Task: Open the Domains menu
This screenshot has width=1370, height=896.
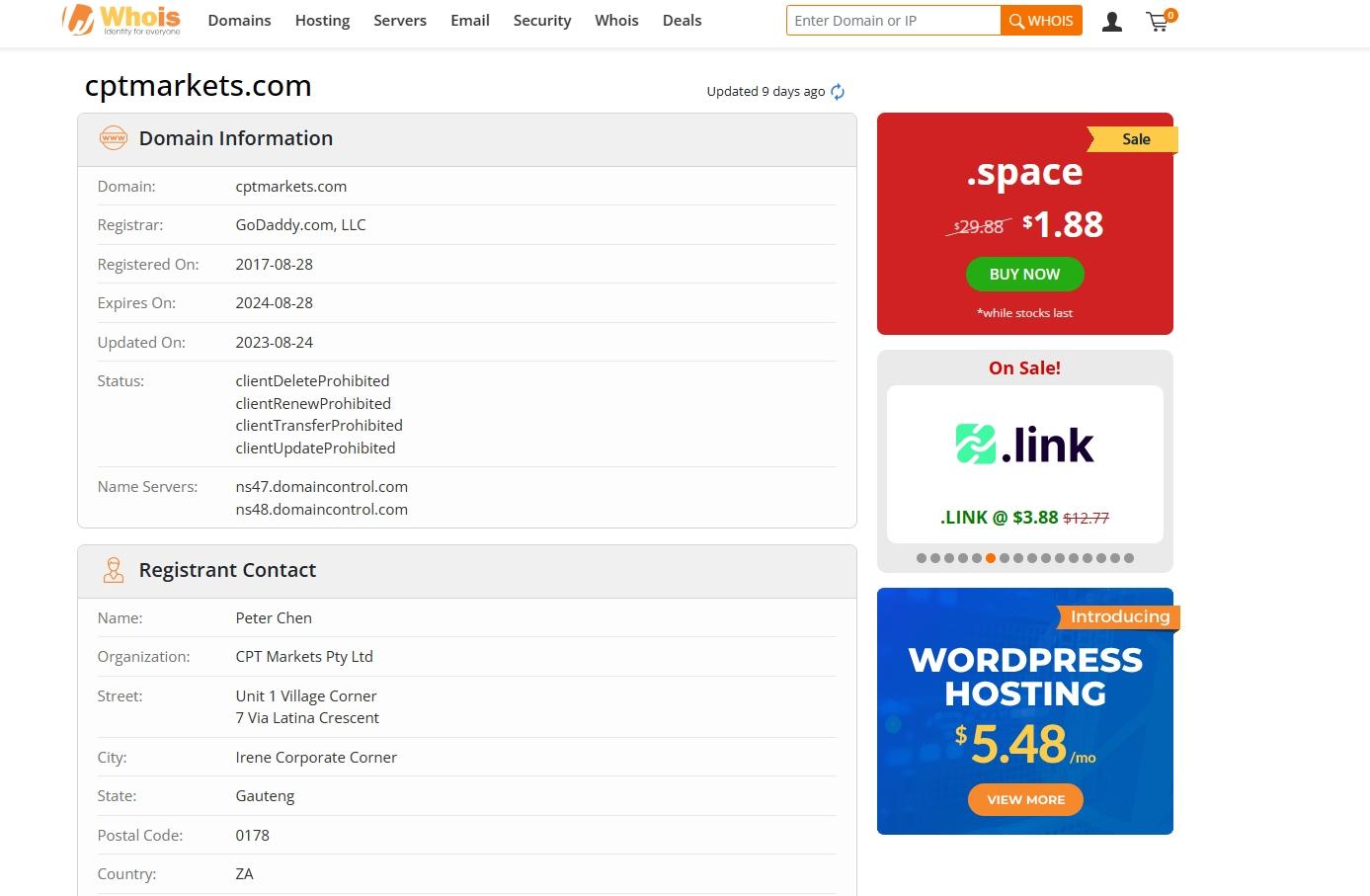Action: [x=239, y=21]
